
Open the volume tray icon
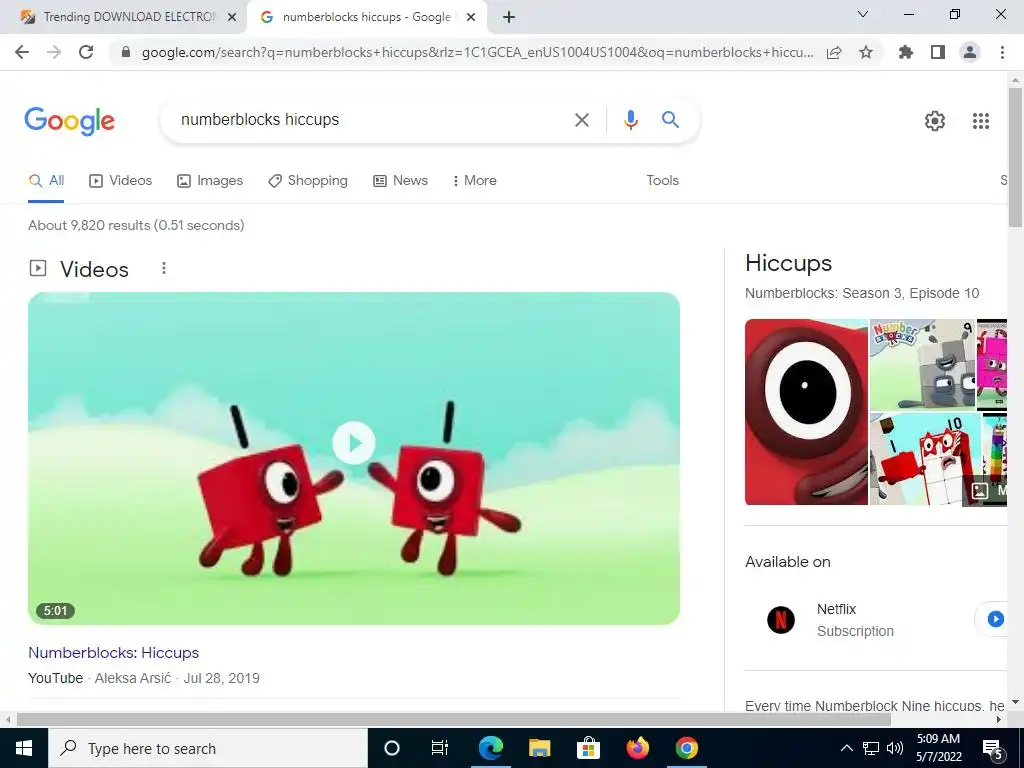pyautogui.click(x=895, y=748)
